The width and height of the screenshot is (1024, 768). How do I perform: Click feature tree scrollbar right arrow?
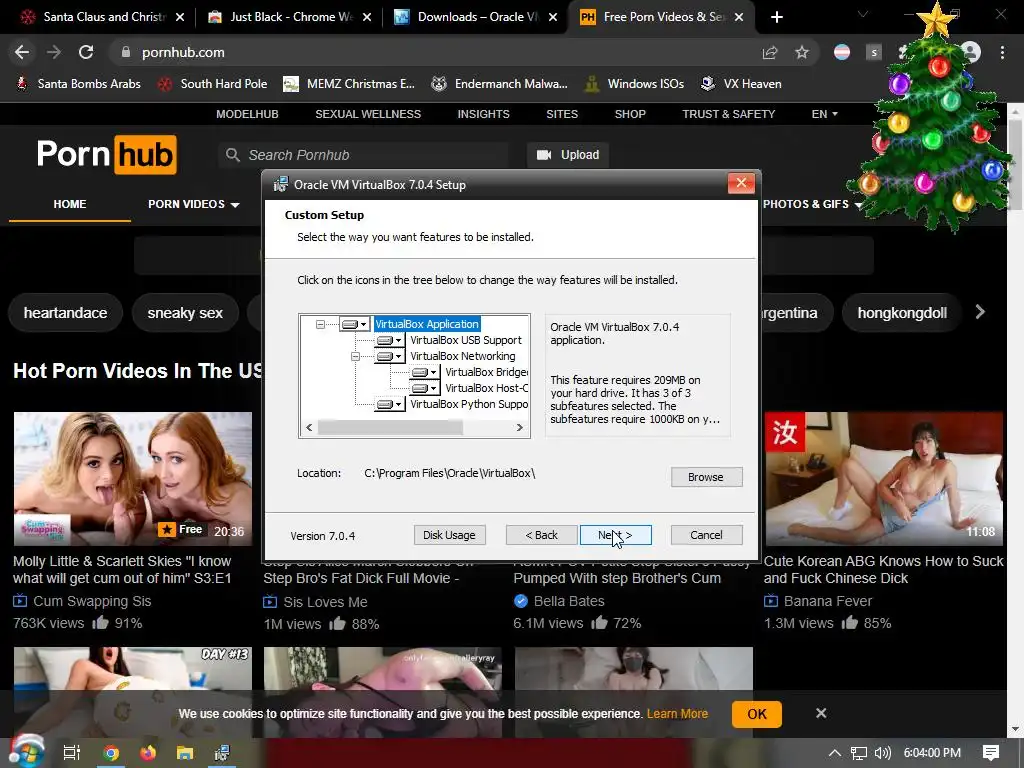click(520, 428)
